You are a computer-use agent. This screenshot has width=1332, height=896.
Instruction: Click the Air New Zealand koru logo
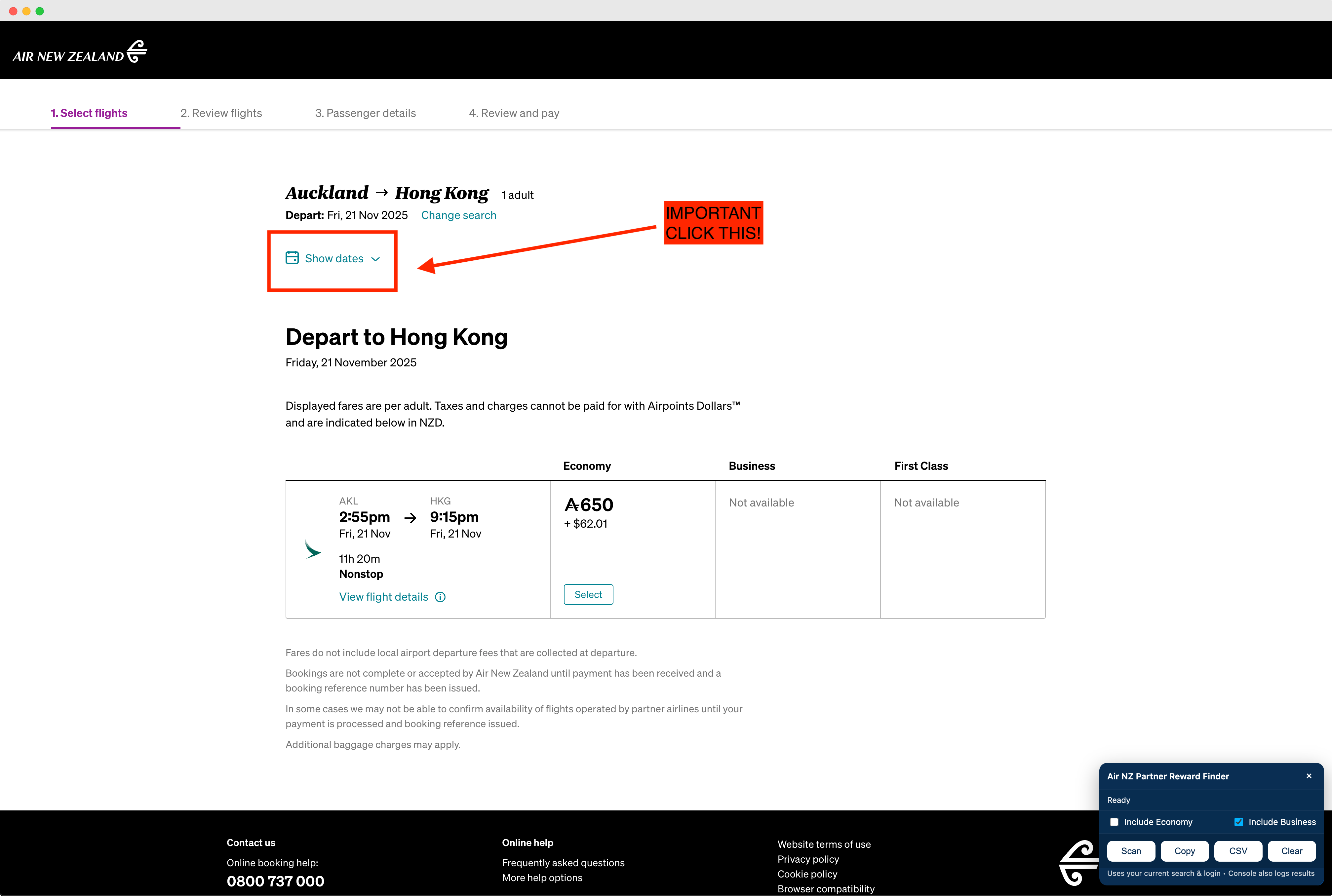point(137,51)
